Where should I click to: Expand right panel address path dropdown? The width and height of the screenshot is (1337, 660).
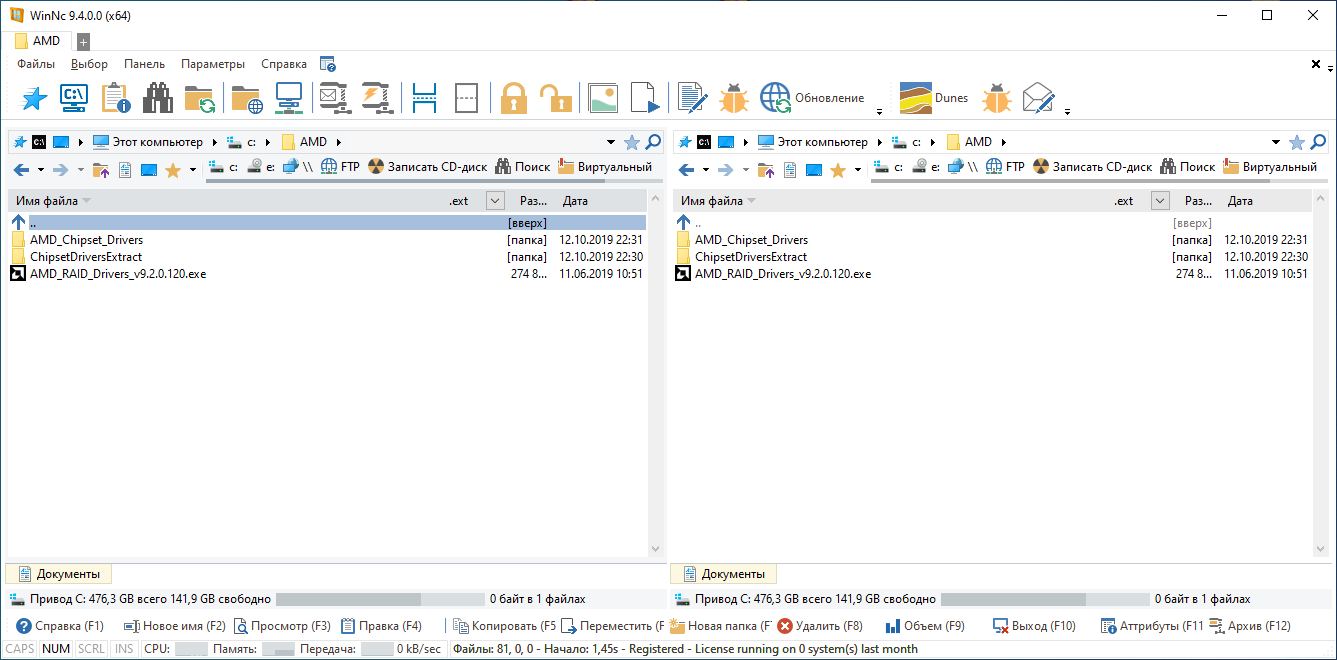pos(1276,142)
